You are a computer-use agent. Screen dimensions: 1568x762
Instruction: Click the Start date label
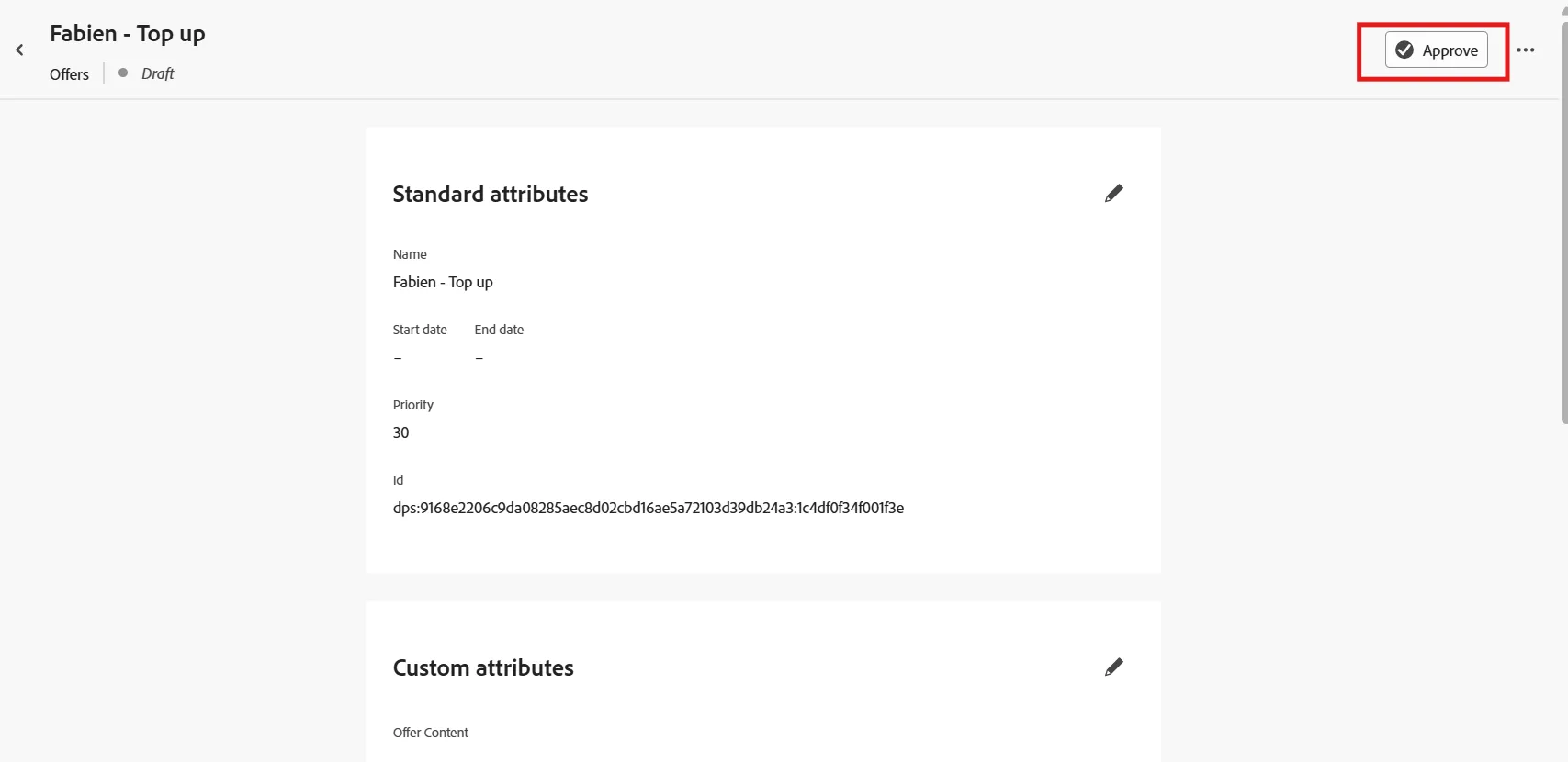click(420, 330)
